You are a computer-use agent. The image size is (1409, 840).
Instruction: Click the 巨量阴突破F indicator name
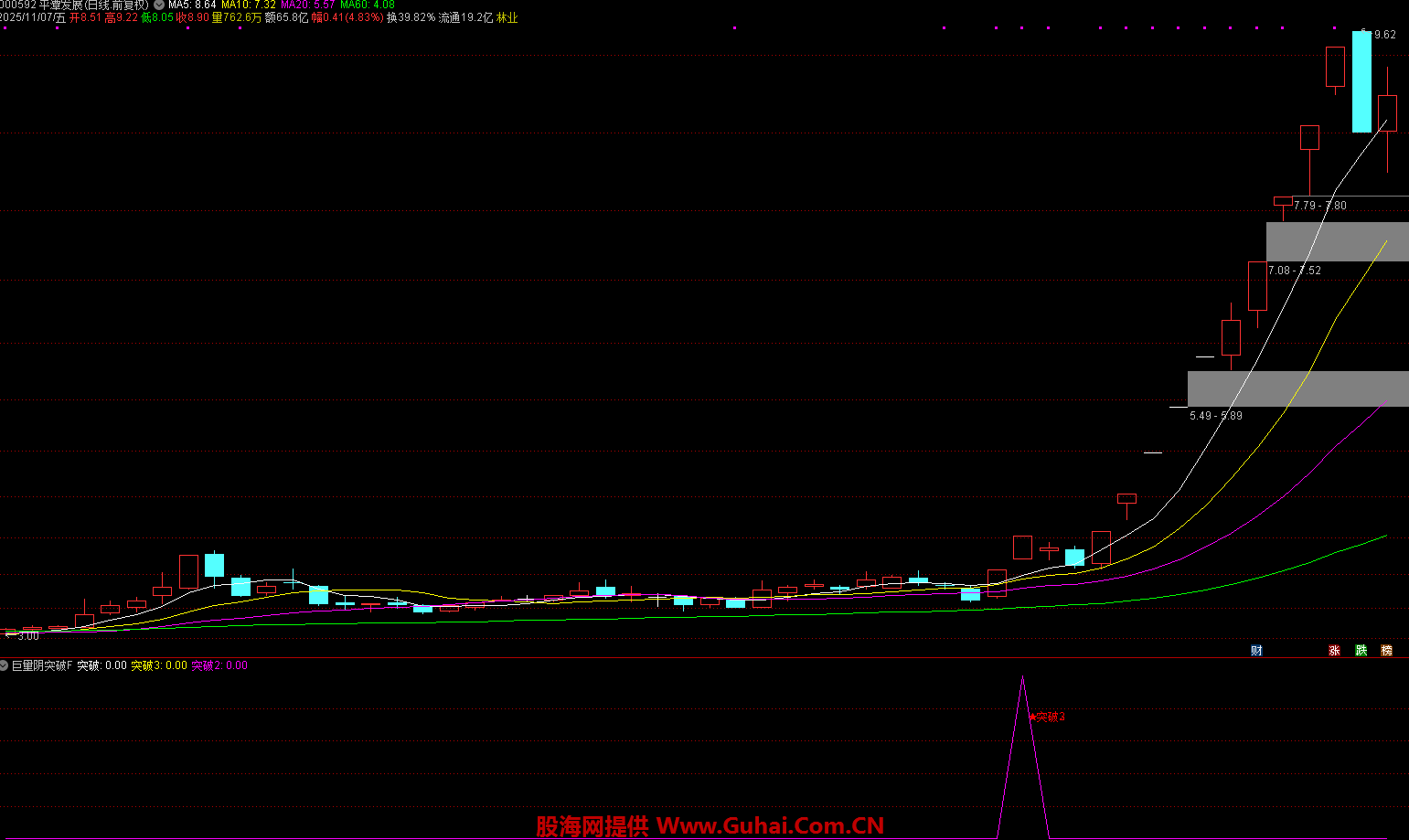pos(41,665)
